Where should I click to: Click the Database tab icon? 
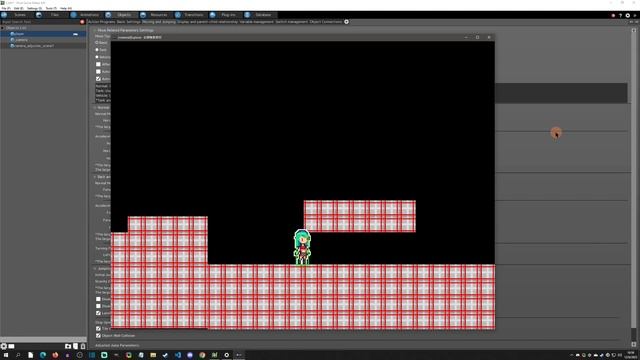[247, 15]
